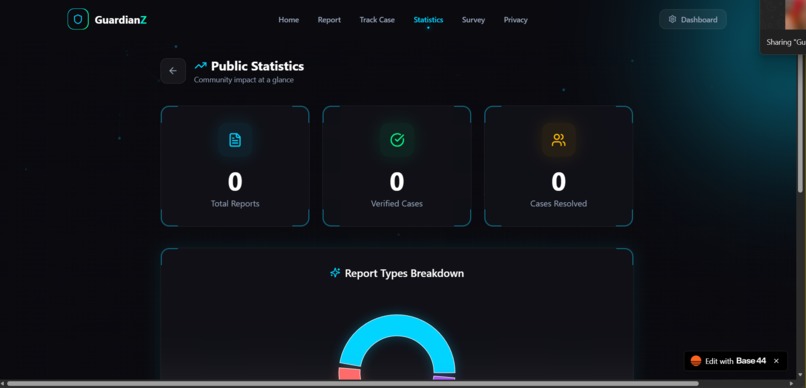Click the trending arrow icon beside Public Statistics
The width and height of the screenshot is (806, 388).
200,66
